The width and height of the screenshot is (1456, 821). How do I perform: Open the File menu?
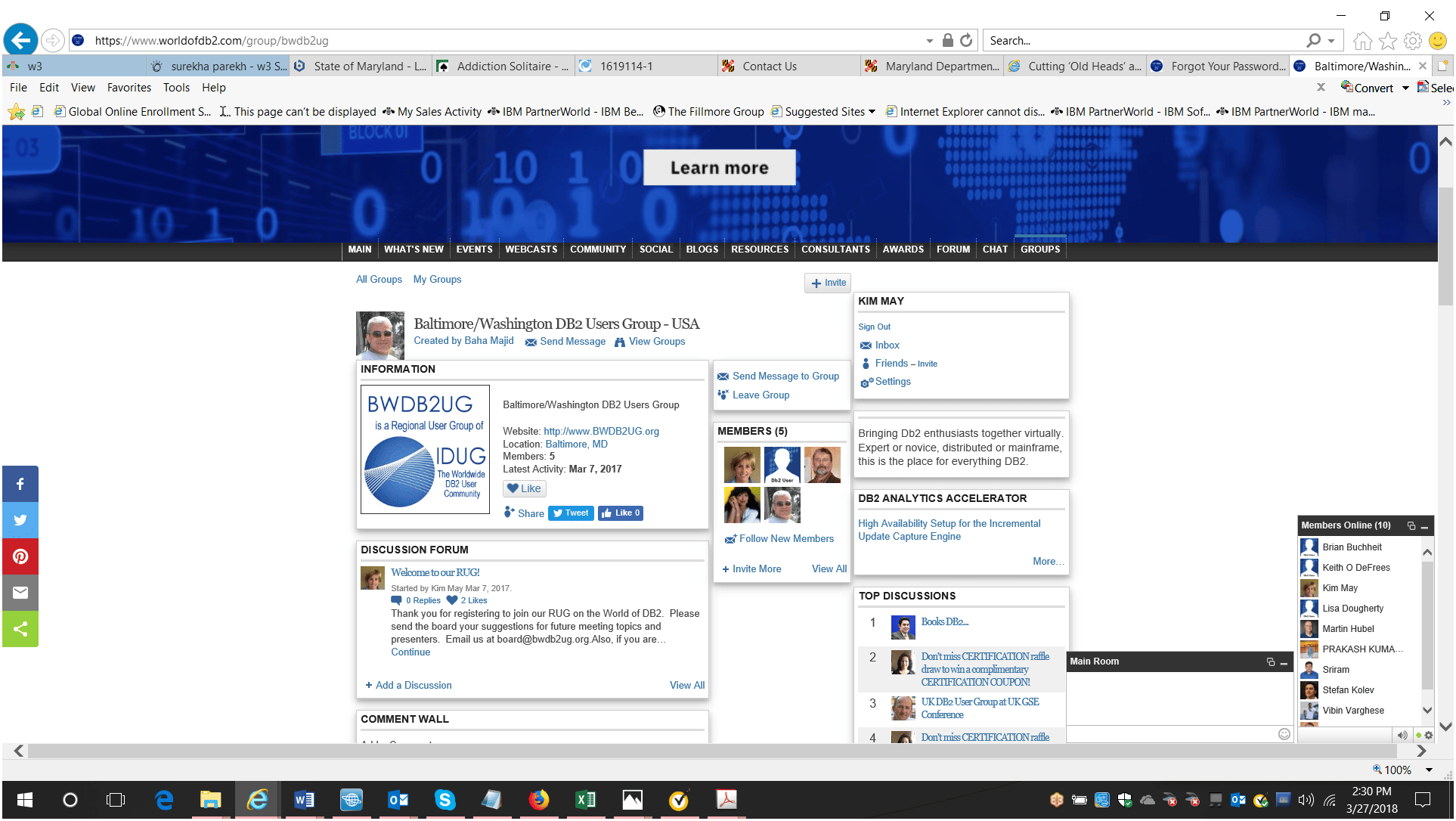tap(18, 88)
